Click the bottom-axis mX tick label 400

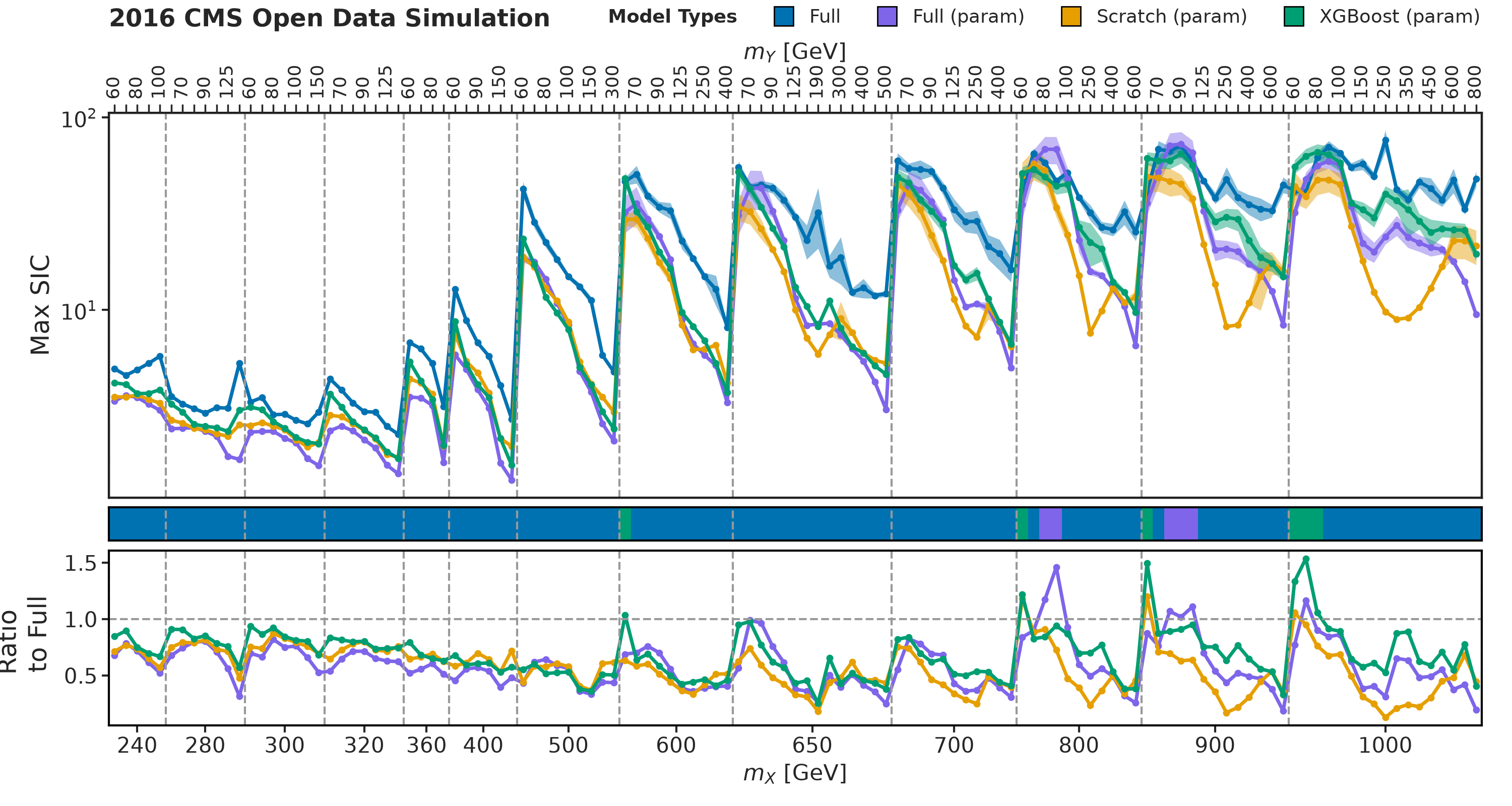tap(483, 745)
